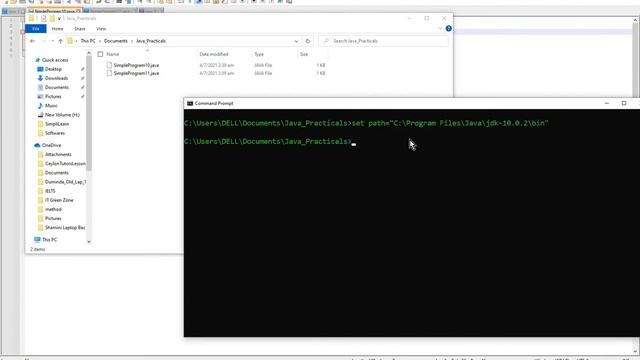Open SimpliLearn folder in navigation pane
The height and width of the screenshot is (360, 640).
point(57,124)
